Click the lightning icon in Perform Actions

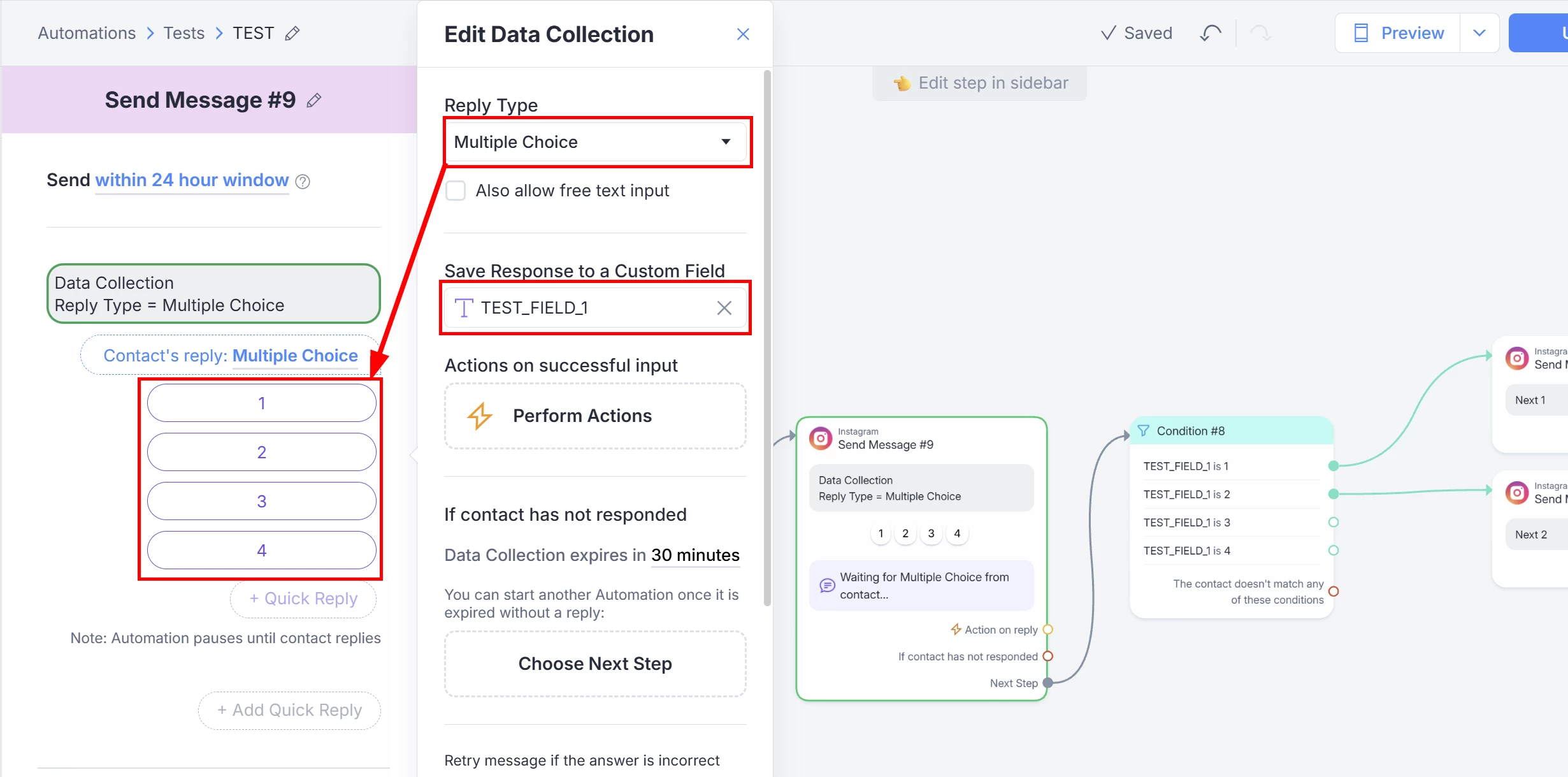pyautogui.click(x=480, y=416)
